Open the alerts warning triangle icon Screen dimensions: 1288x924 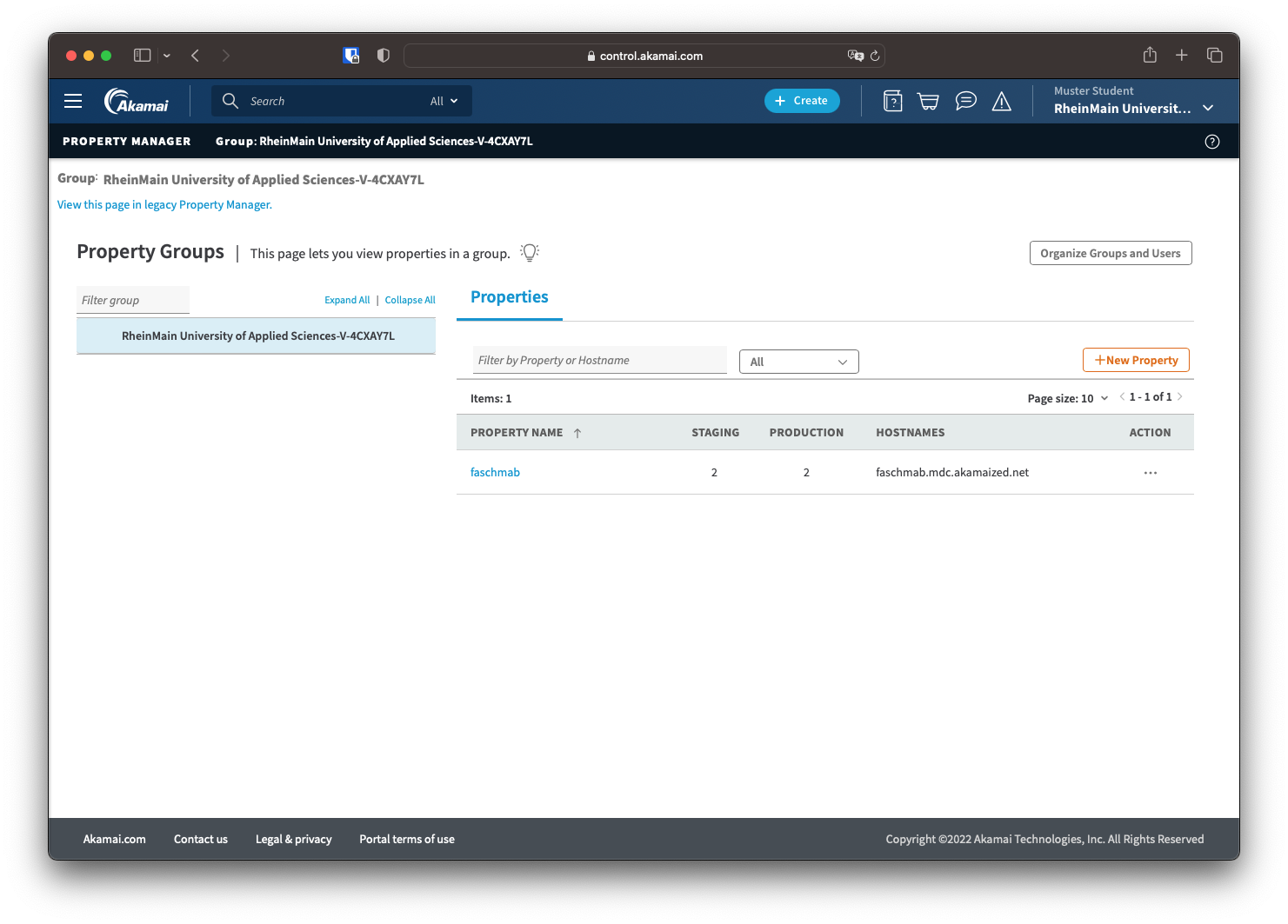pyautogui.click(x=1002, y=102)
